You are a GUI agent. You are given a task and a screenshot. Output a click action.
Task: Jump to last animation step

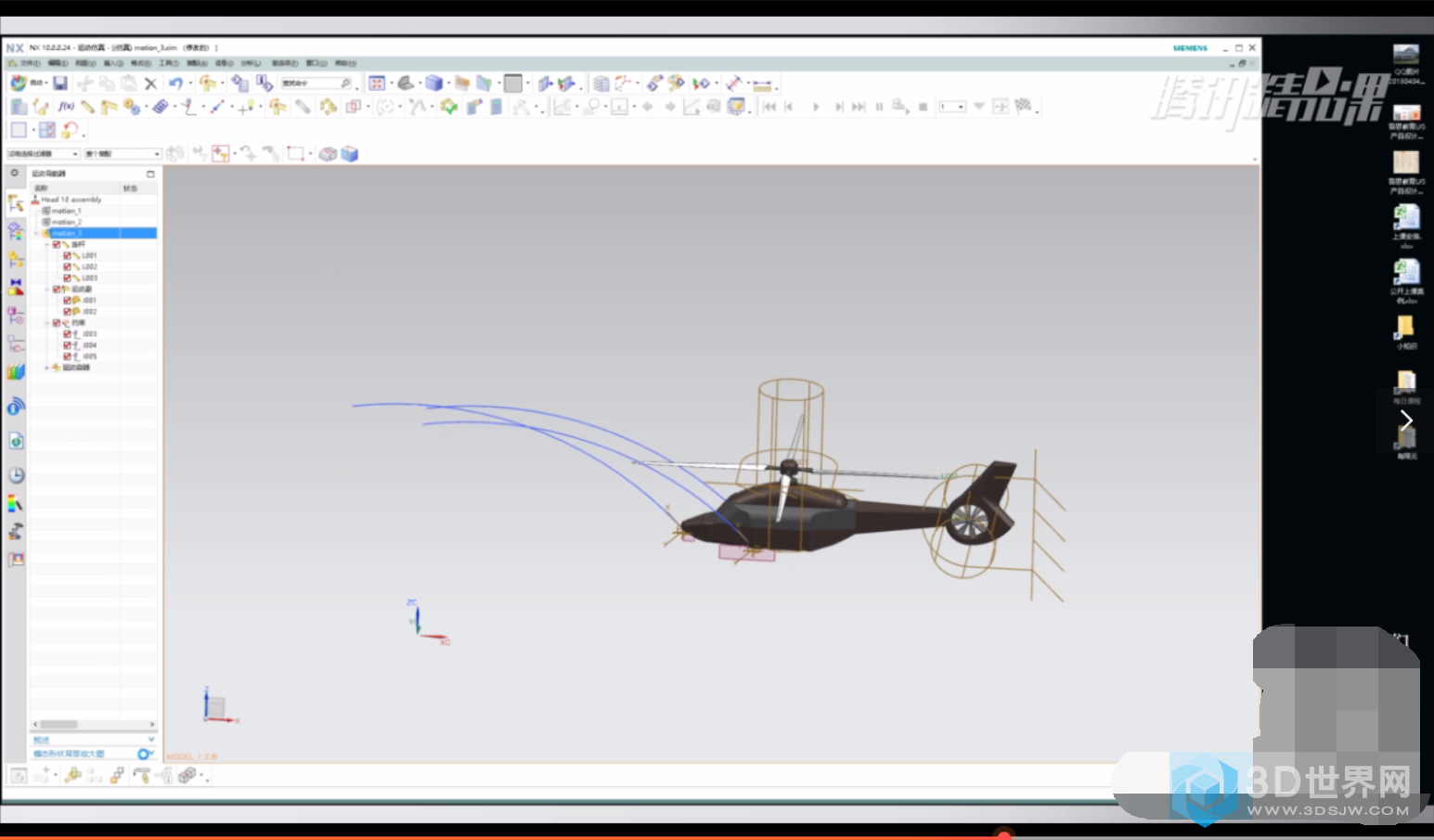[x=859, y=107]
